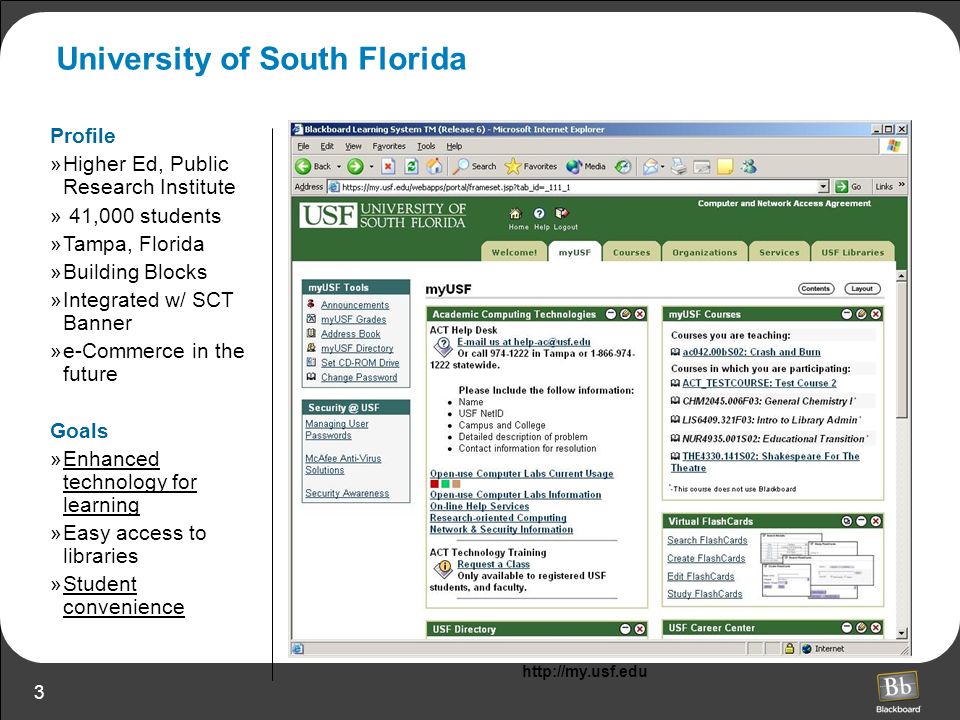Open the Search magnifier toolbar button
This screenshot has height=720, width=960.
click(x=474, y=166)
